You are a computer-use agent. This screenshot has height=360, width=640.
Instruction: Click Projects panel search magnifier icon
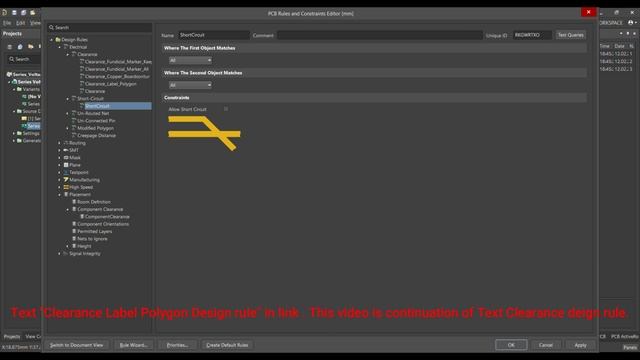pyautogui.click(x=11, y=59)
